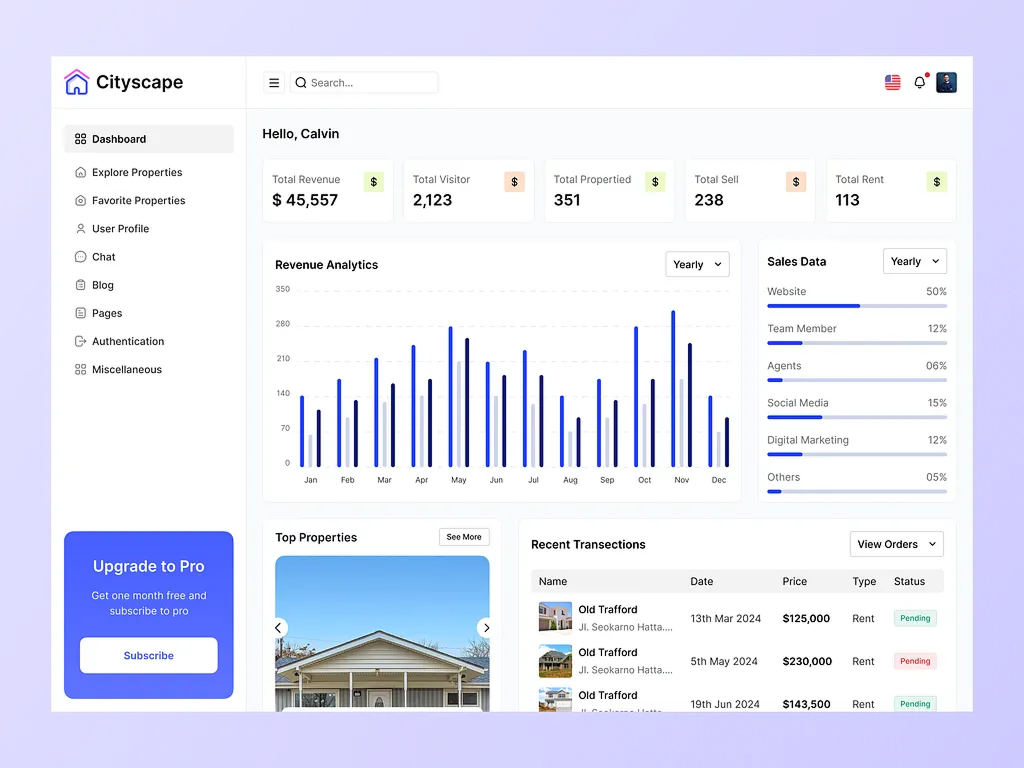Click the first Old Trafford property thumbnail
The width and height of the screenshot is (1024, 768).
[555, 618]
